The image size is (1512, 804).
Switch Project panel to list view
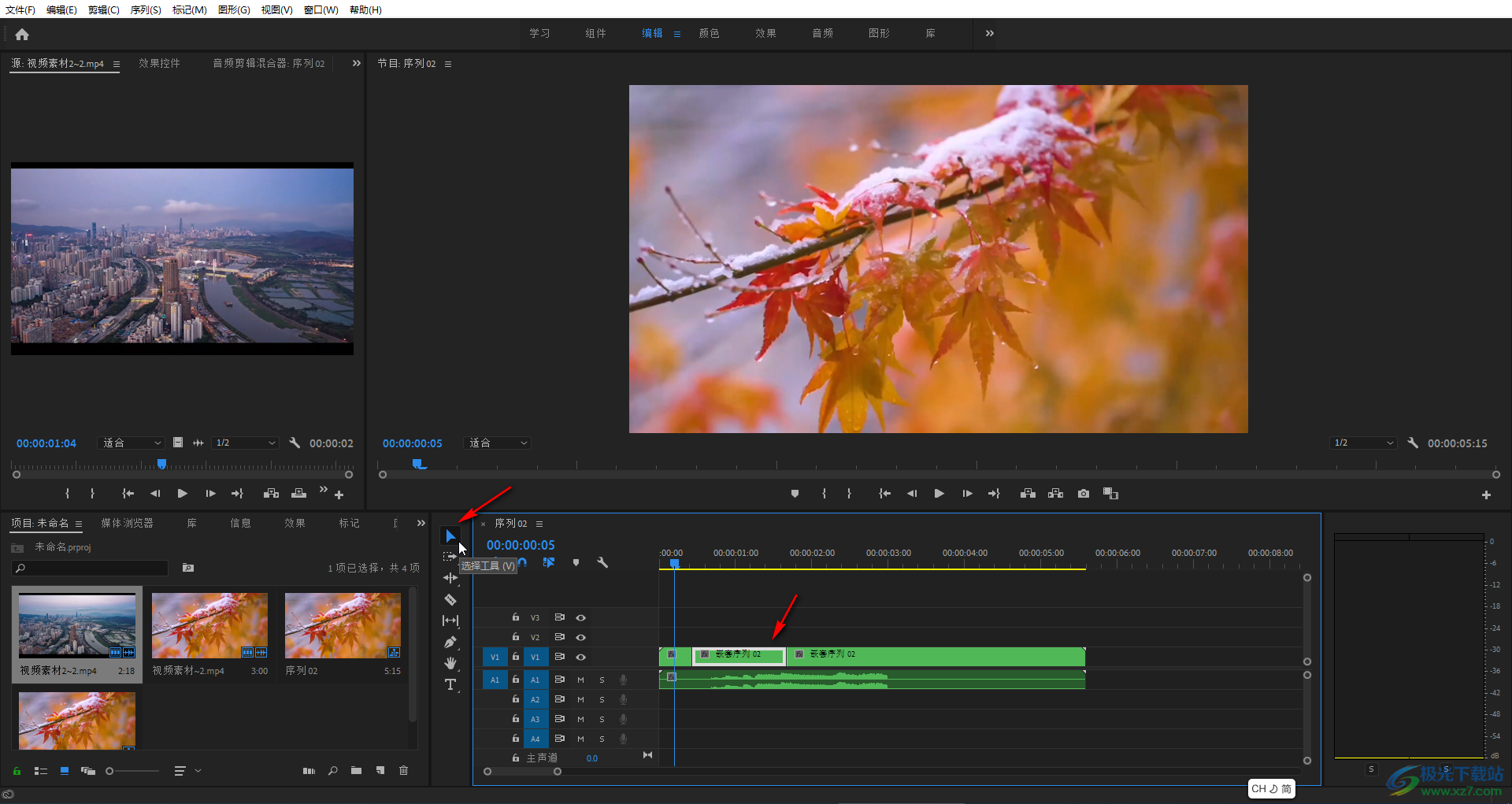pos(41,771)
